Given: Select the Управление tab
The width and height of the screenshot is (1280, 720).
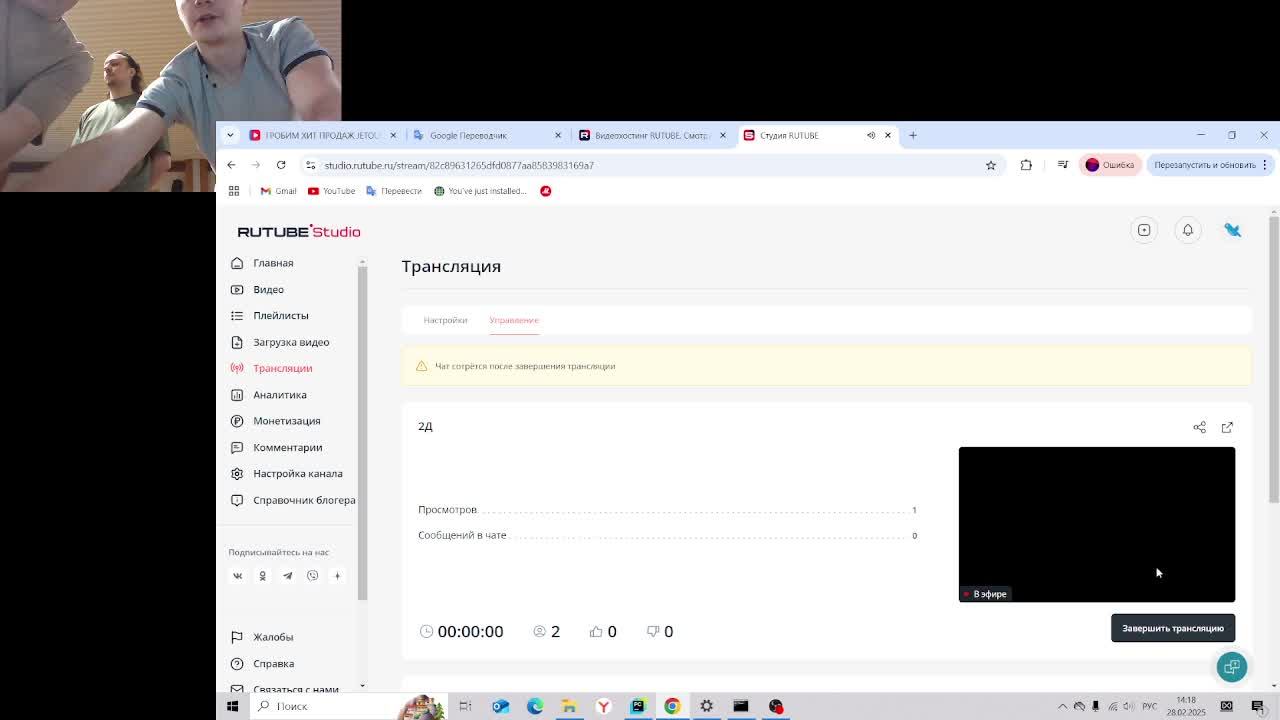Looking at the screenshot, I should 514,320.
